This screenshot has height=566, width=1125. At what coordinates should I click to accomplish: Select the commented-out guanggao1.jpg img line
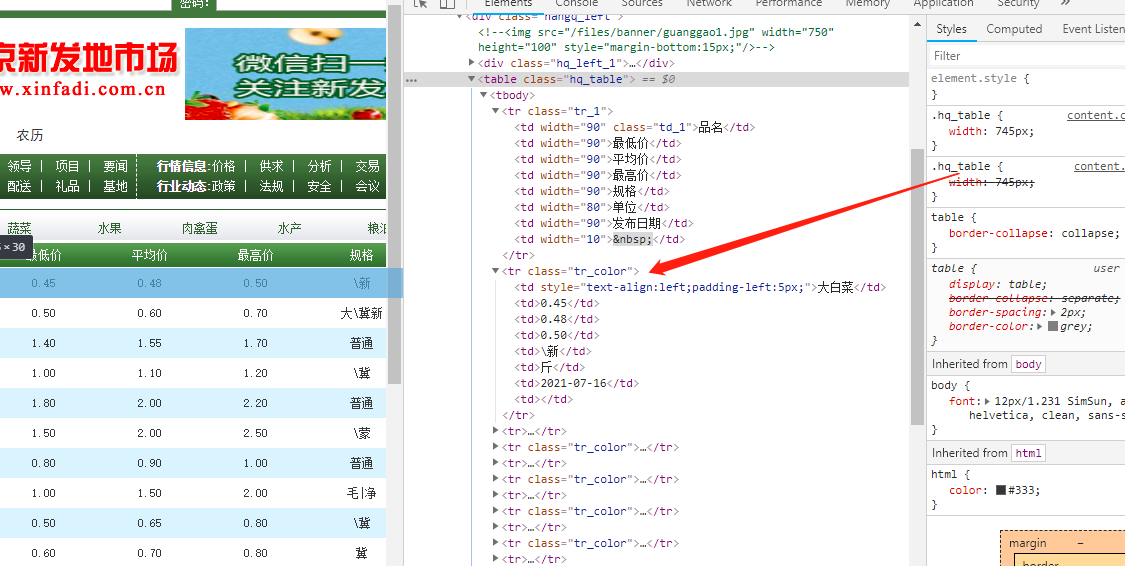click(656, 39)
